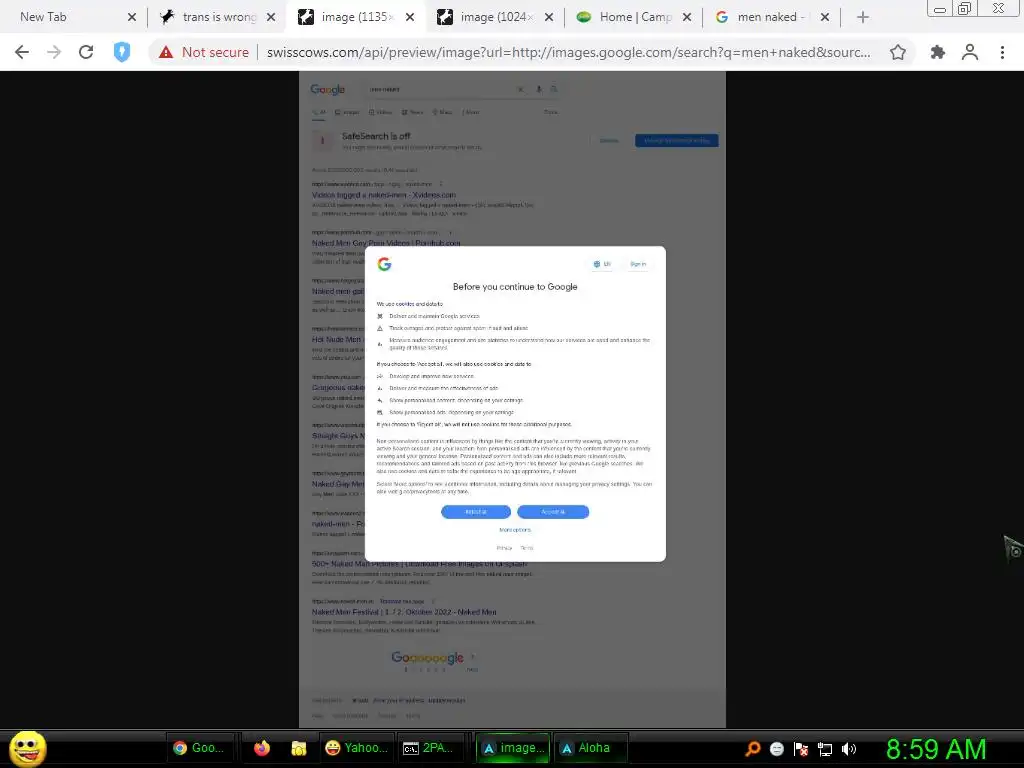The image size is (1024, 768).
Task: Close the 'image (1024×' tab
Action: (x=549, y=17)
